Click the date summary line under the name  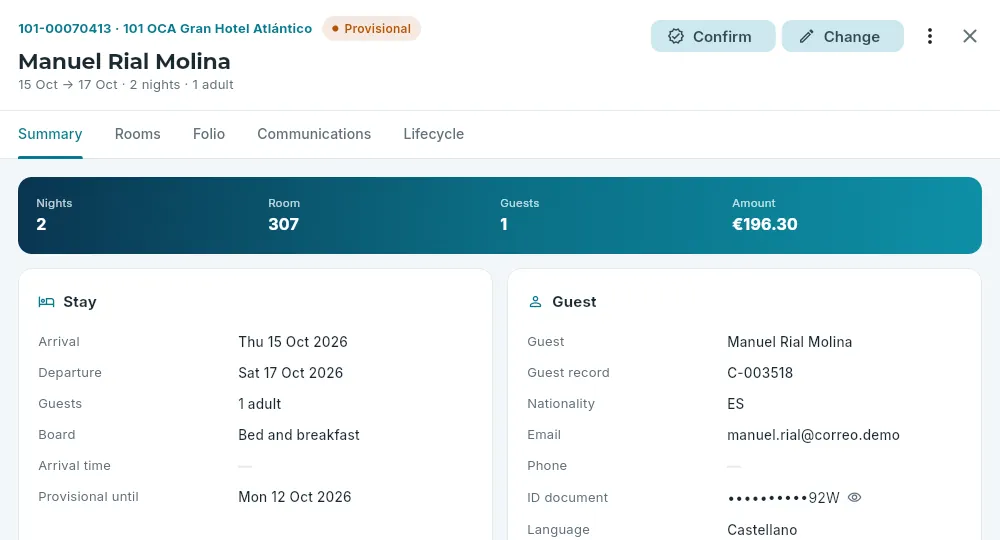[x=126, y=85]
